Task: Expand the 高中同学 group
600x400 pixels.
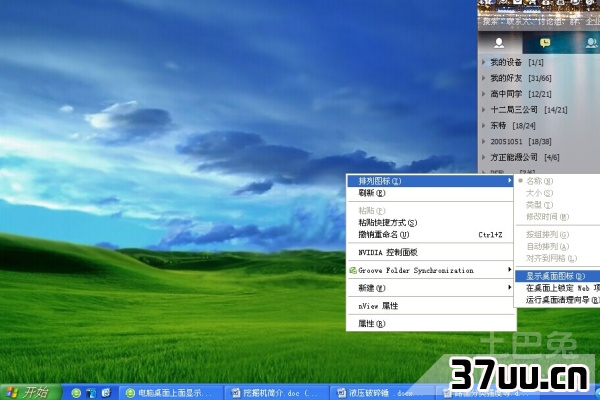Action: (517, 94)
